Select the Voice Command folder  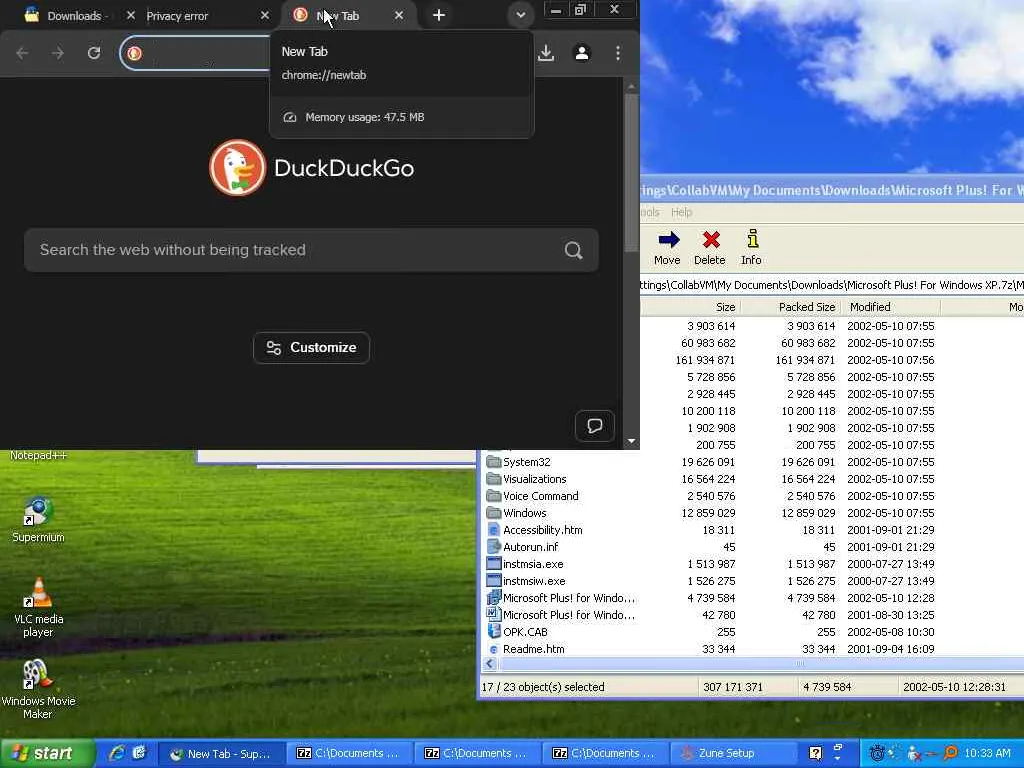[x=540, y=496]
